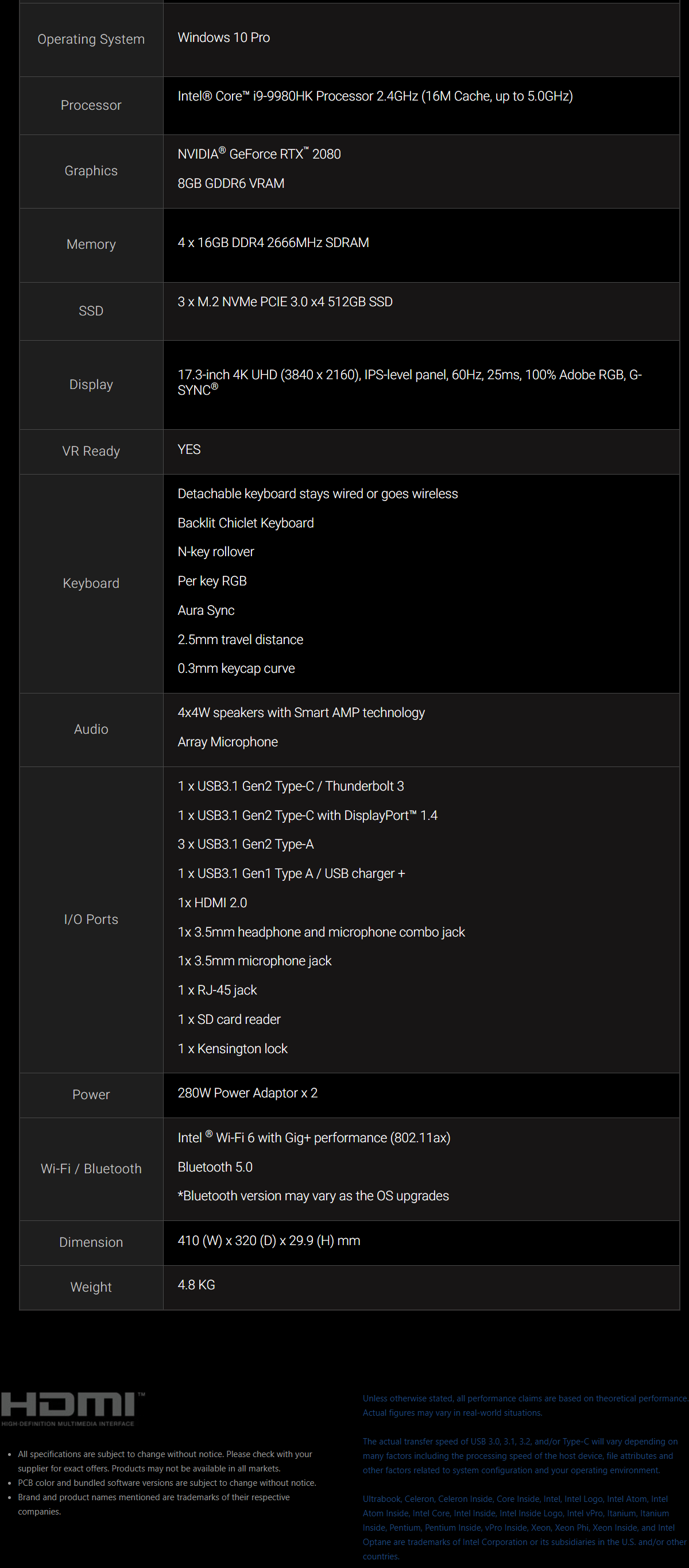The height and width of the screenshot is (1568, 689).
Task: Click the I/O Ports row label
Action: [x=91, y=919]
